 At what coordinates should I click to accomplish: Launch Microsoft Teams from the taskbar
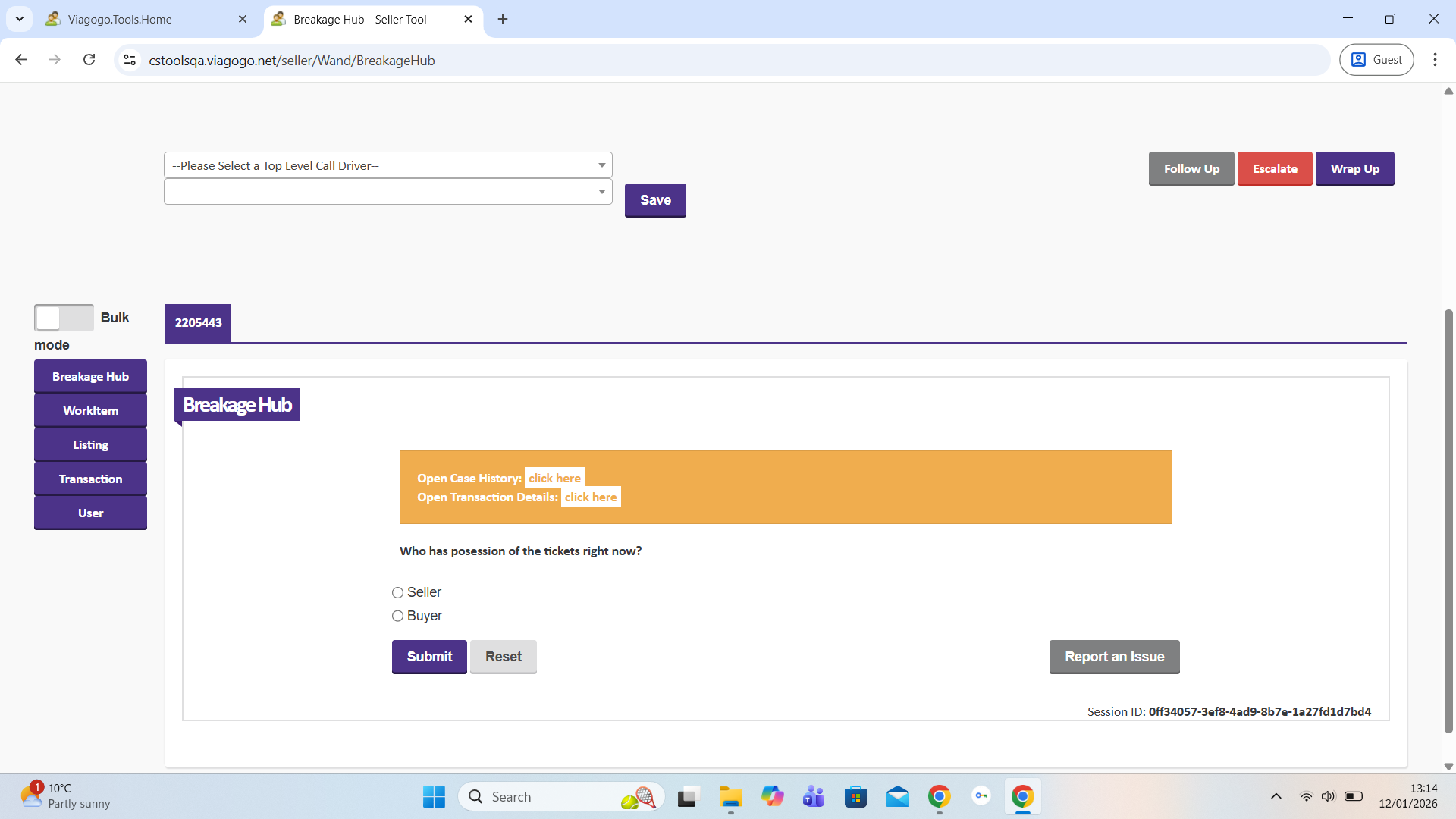814,797
